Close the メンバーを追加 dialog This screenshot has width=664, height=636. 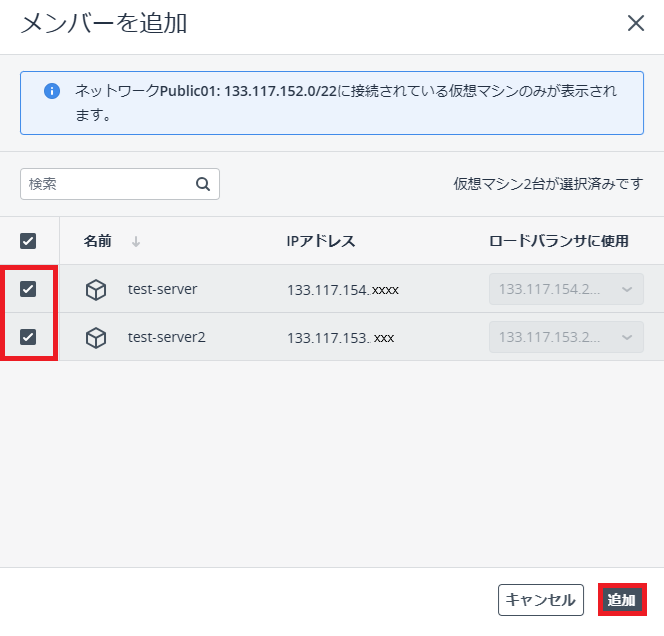coord(636,24)
